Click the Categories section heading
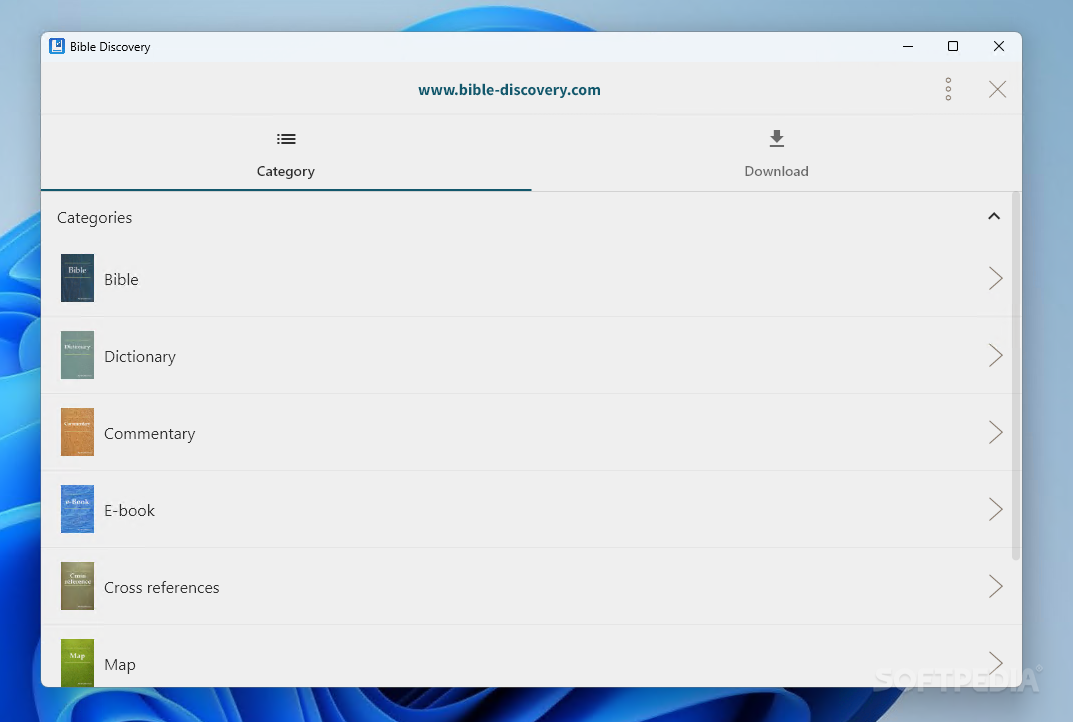Image resolution: width=1073 pixels, height=722 pixels. (x=94, y=218)
